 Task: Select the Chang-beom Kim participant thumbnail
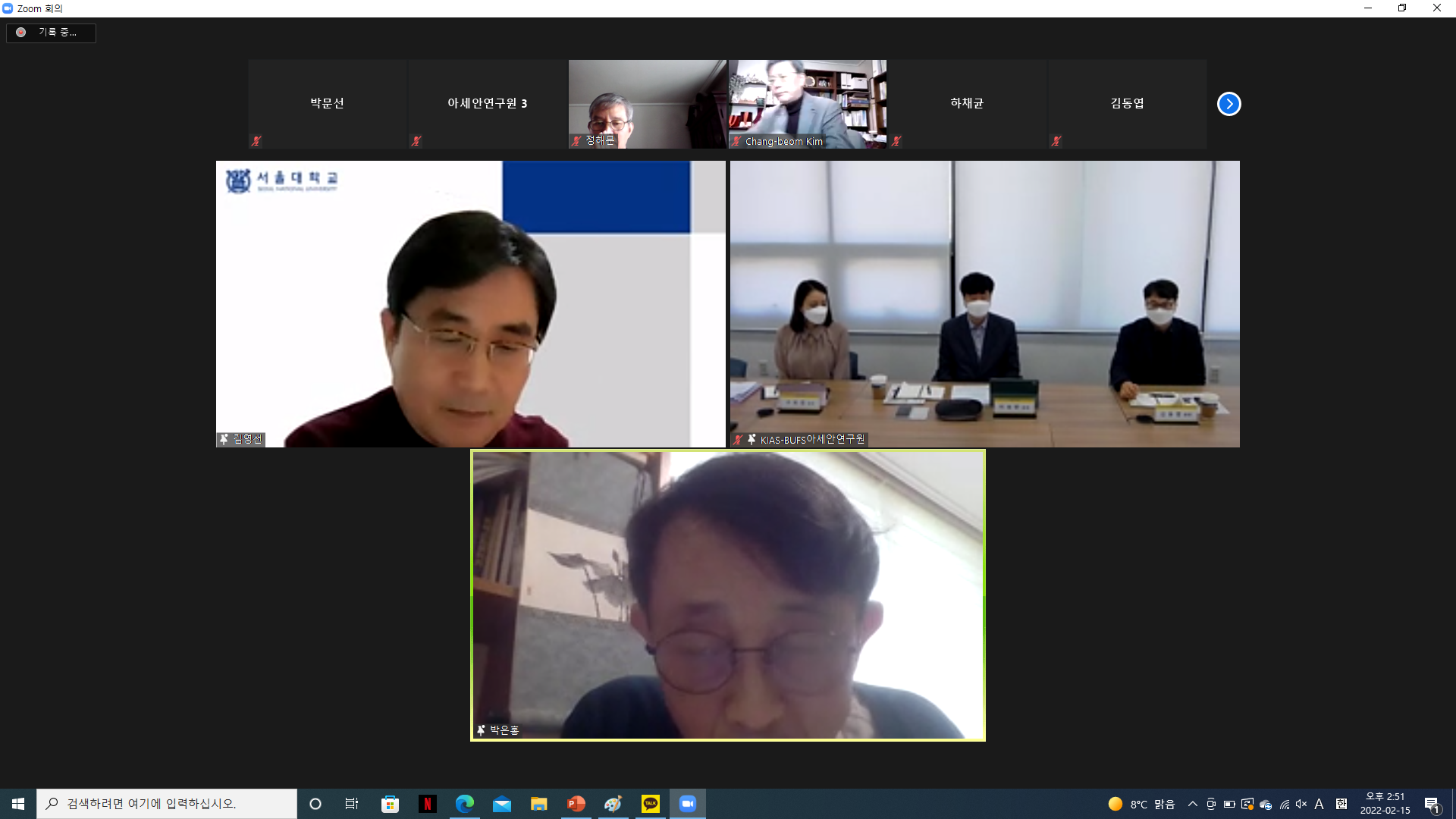tap(807, 104)
